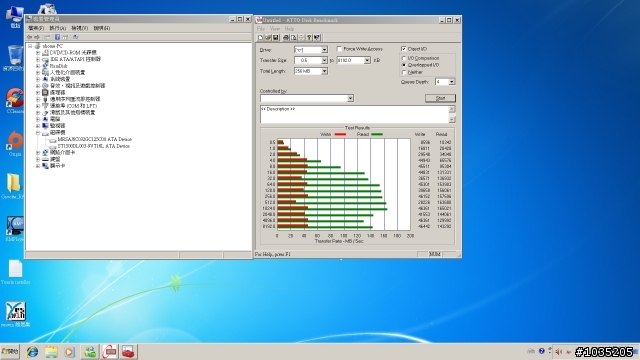Expand the DVD/CD-ROM 光碟機 node
Image resolution: width=640 pixels, height=360 pixels.
[x=38, y=53]
